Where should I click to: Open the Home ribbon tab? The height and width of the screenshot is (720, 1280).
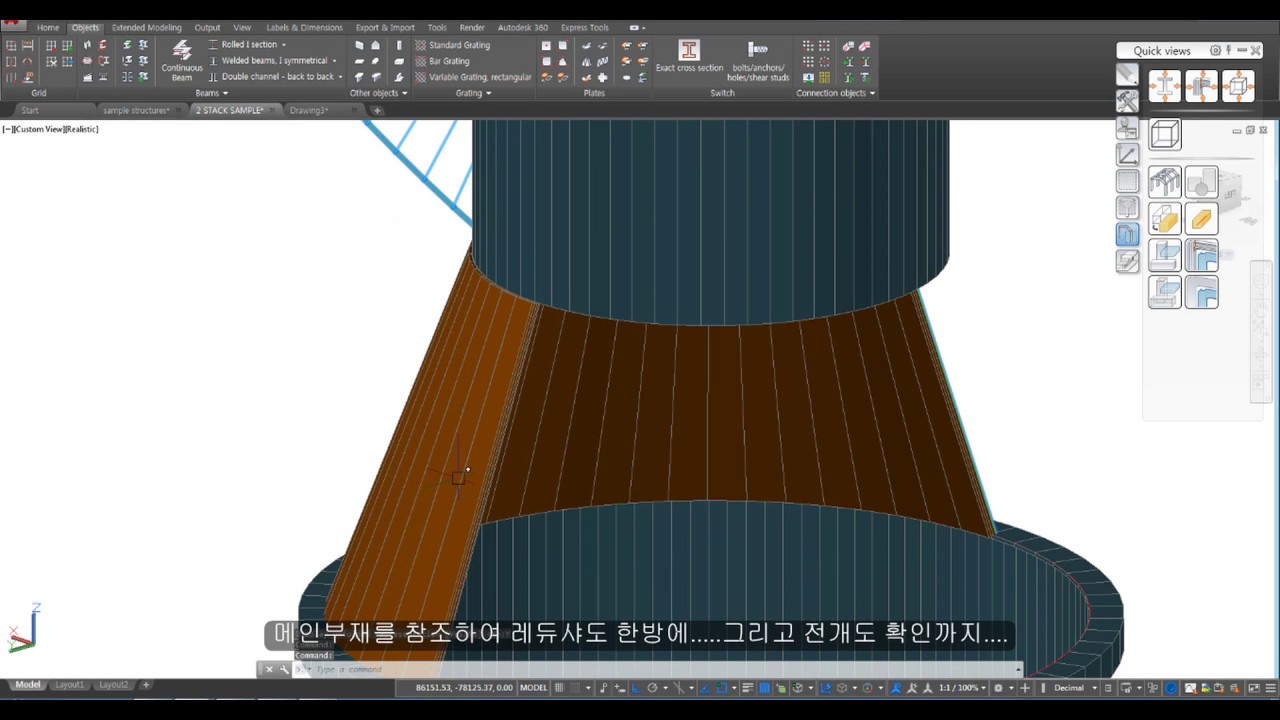pos(48,28)
